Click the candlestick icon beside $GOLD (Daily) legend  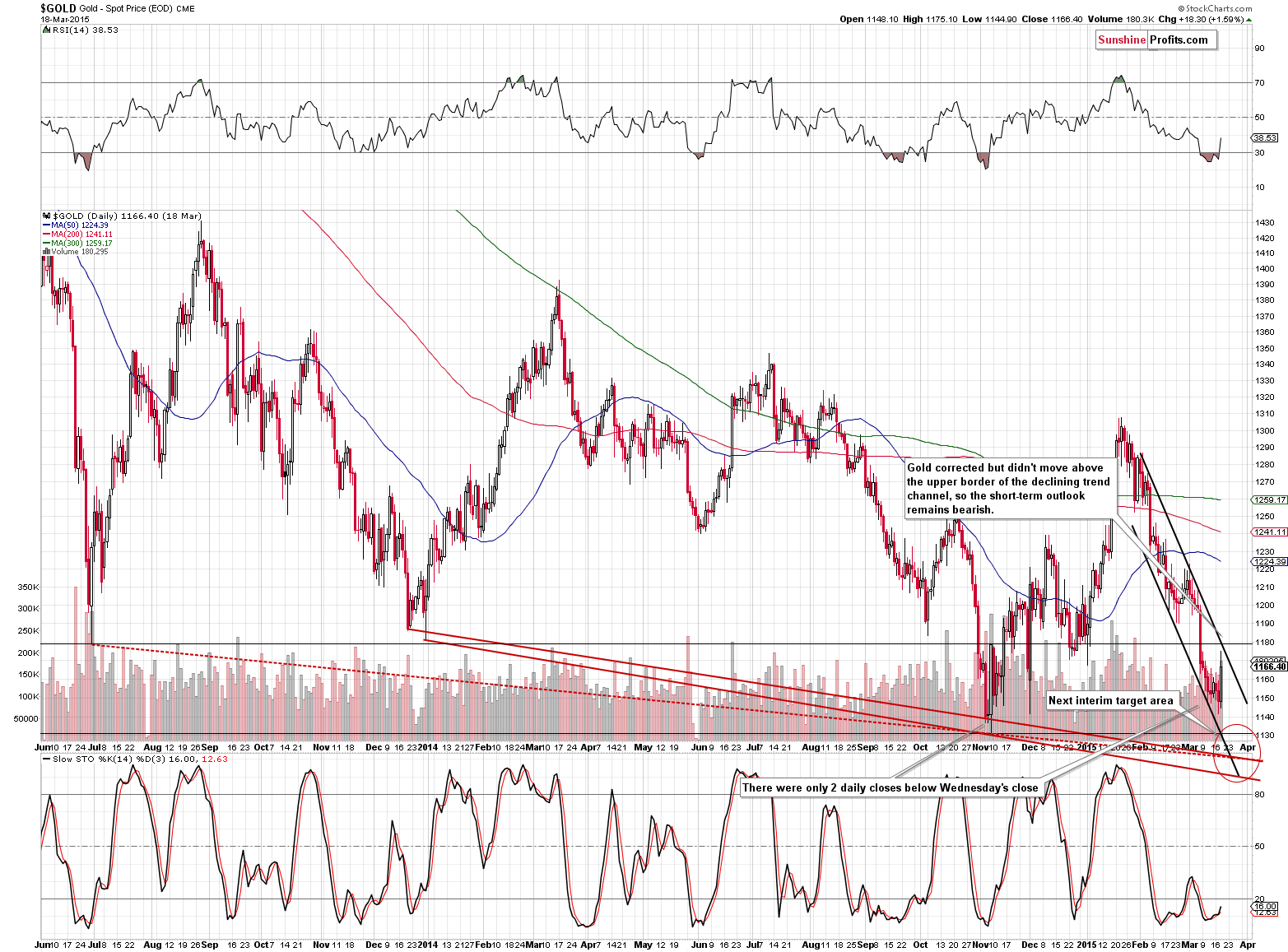point(44,216)
